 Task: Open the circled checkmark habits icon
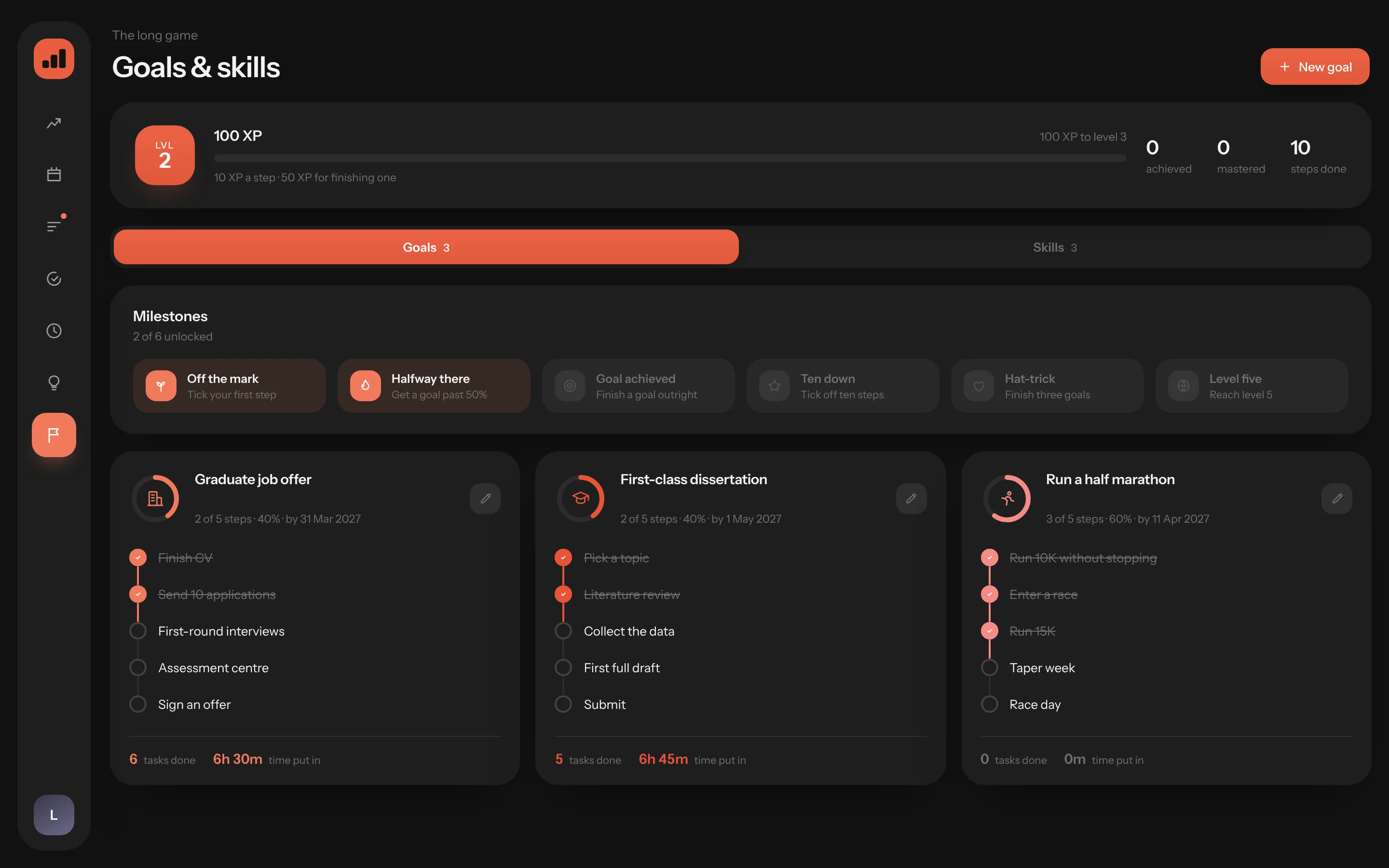click(x=54, y=279)
